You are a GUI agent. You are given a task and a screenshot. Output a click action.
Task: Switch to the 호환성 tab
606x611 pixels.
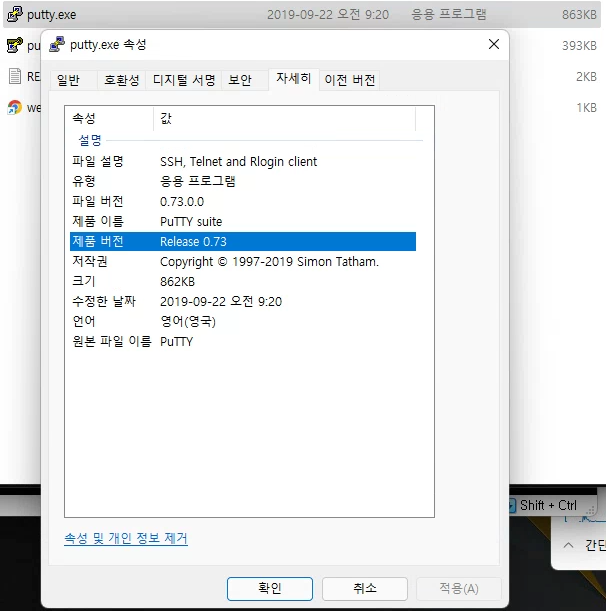click(x=121, y=80)
